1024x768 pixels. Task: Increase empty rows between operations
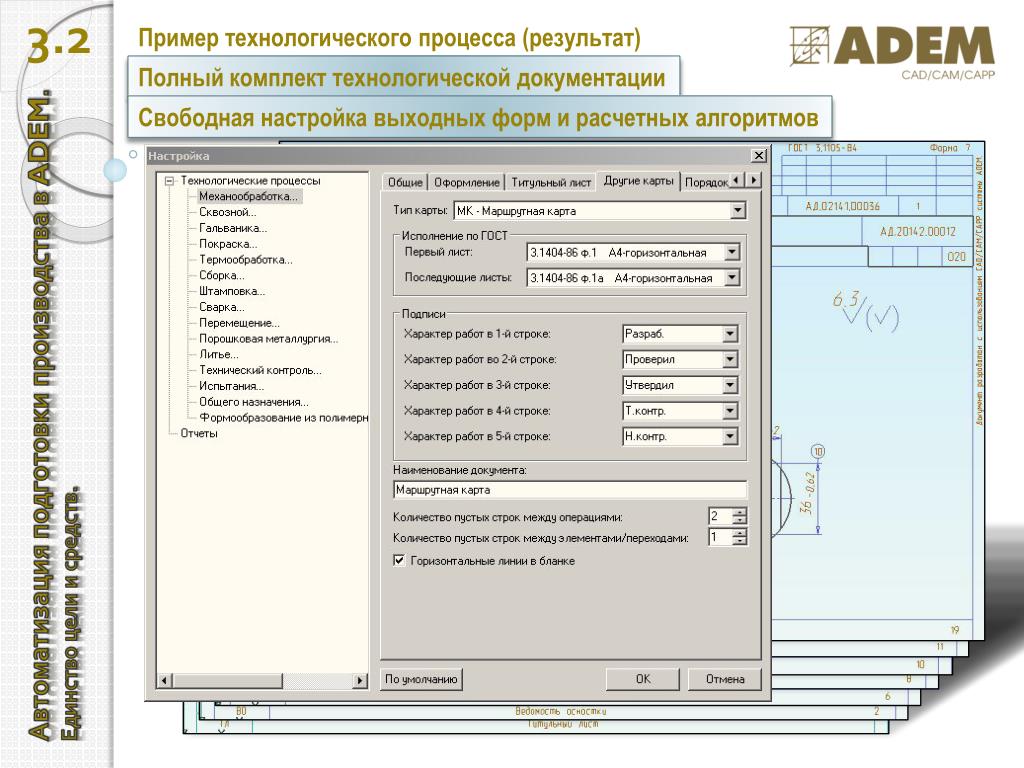tap(739, 512)
